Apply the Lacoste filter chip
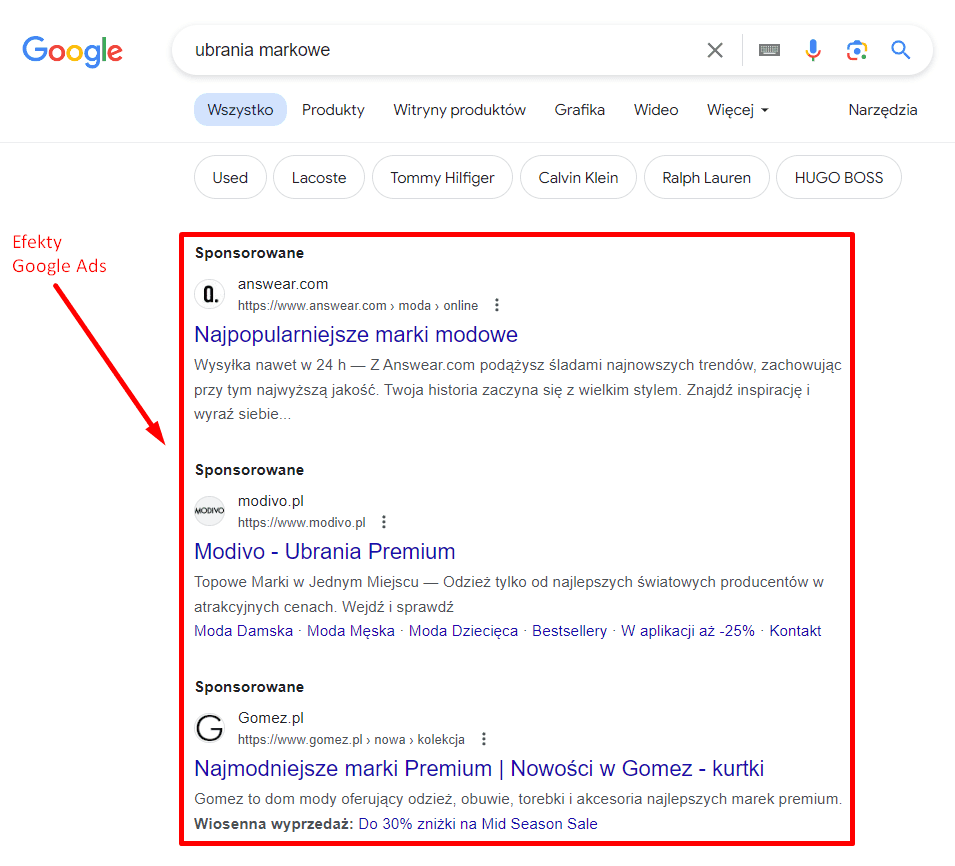The image size is (955, 866). (x=319, y=177)
